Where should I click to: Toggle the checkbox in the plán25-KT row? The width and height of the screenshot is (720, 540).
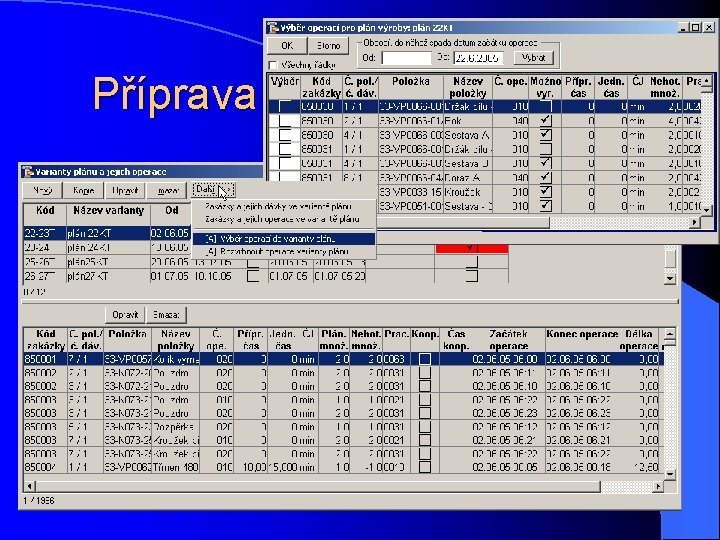coord(253,263)
